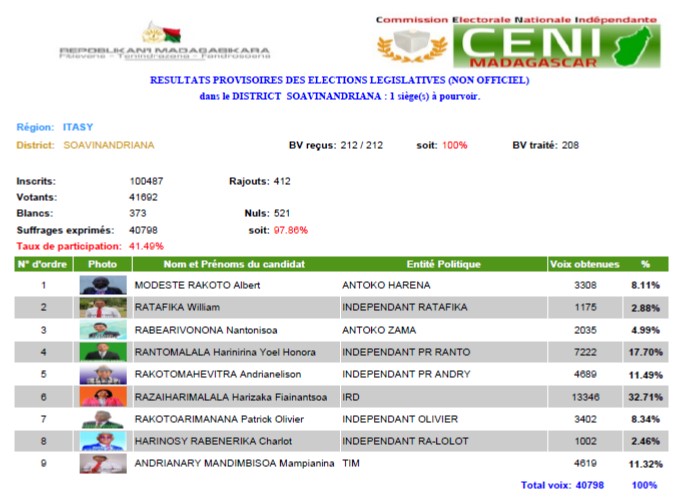Click the '%' column header

click(645, 264)
